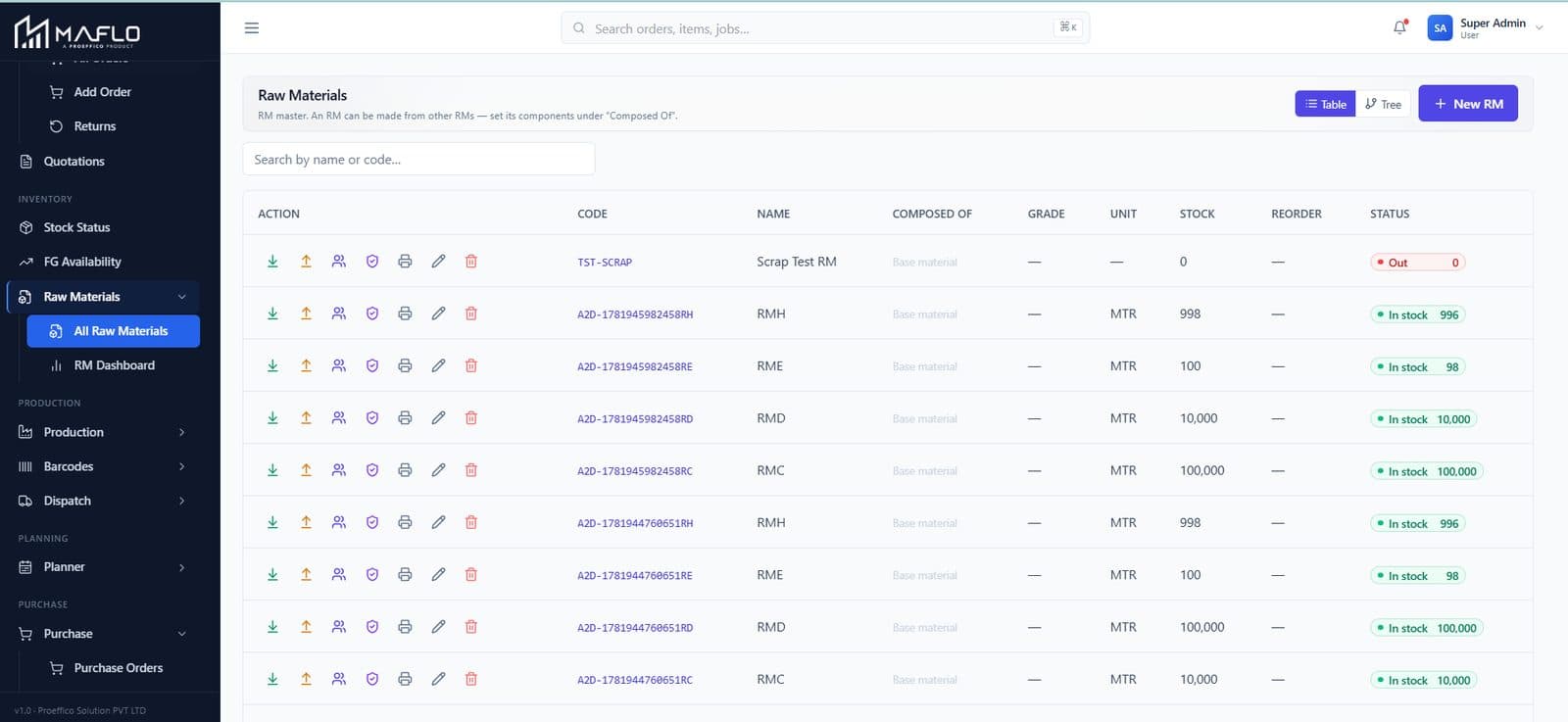1568x722 pixels.
Task: Click the name Scrap Test RM
Action: [797, 262]
